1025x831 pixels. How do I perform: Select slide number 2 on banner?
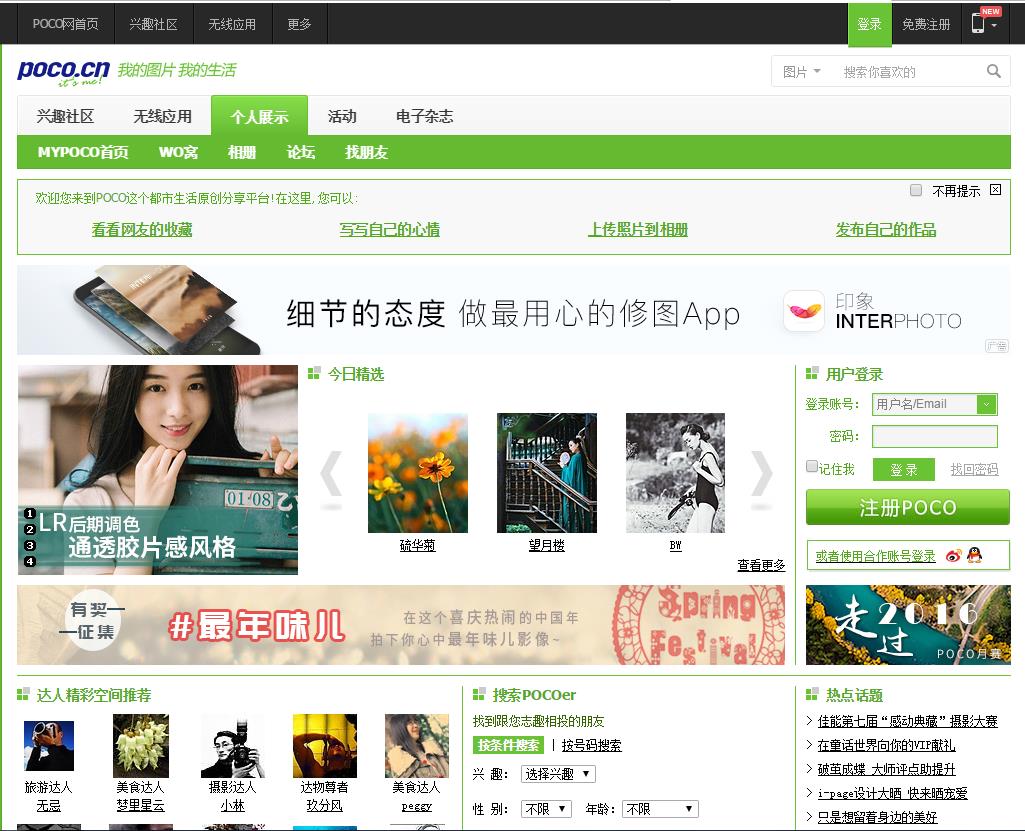click(x=29, y=530)
